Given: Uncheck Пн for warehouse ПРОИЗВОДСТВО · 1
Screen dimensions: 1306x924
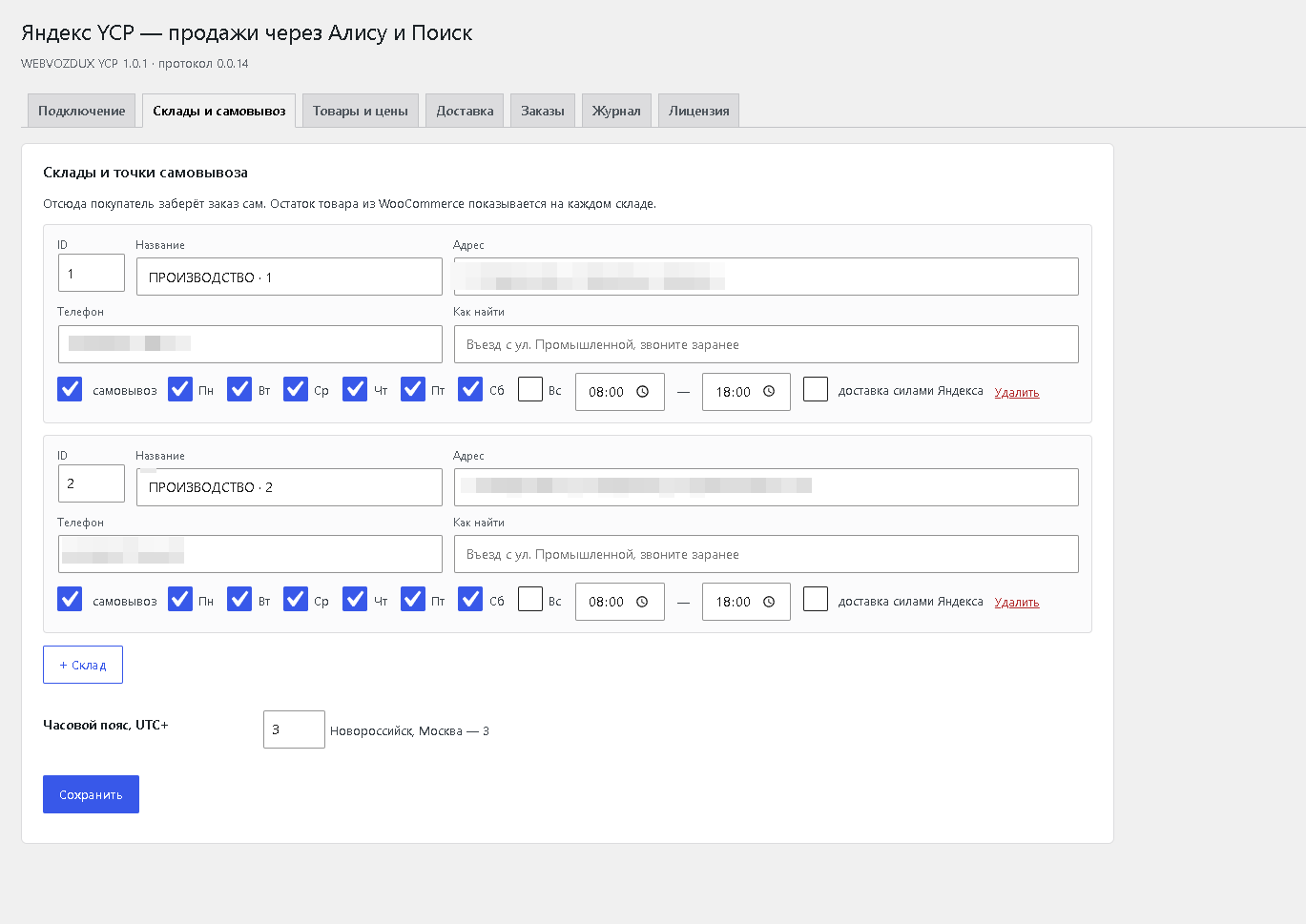Looking at the screenshot, I should tap(180, 389).
